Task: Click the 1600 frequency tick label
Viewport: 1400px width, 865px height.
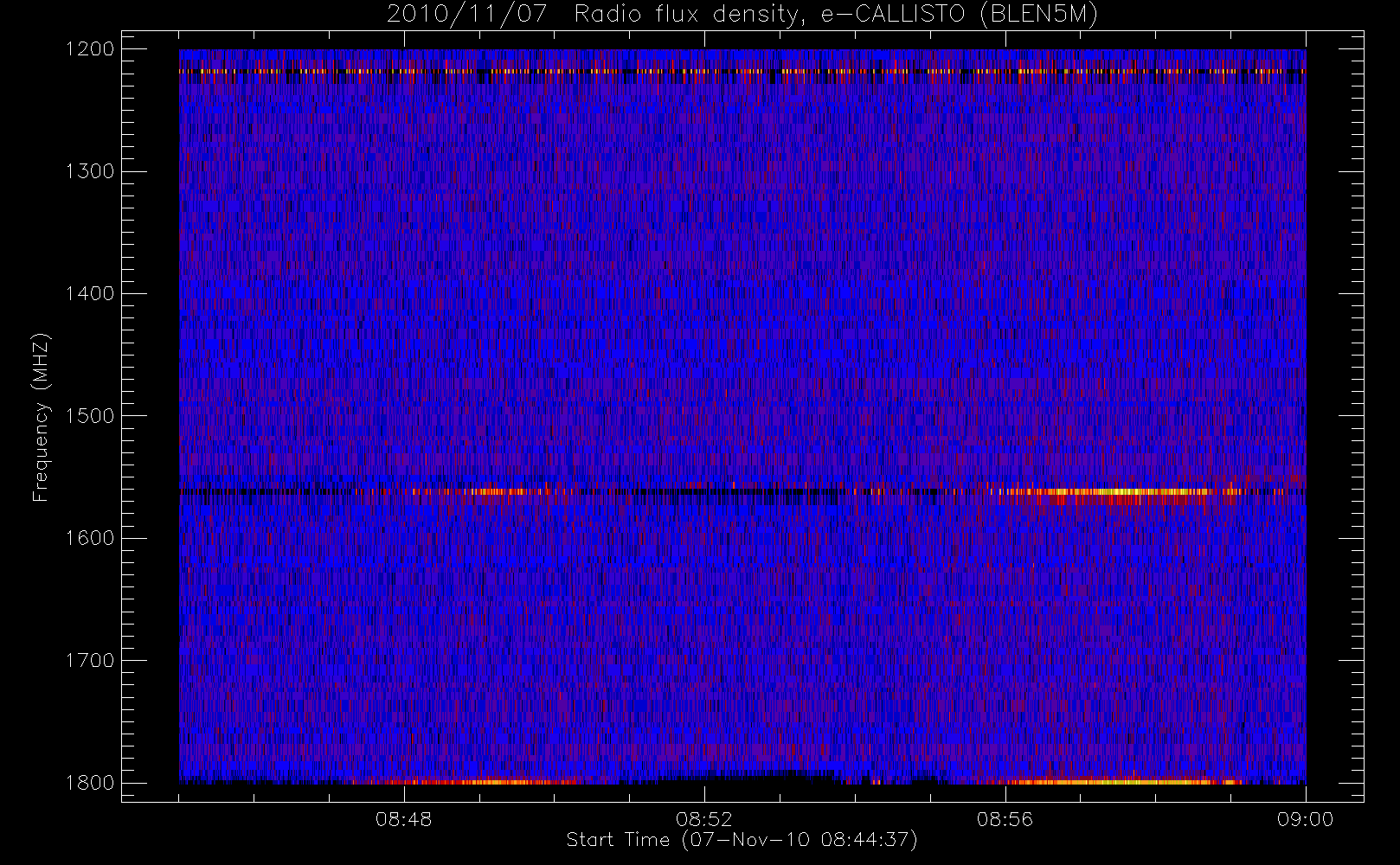Action: pos(90,538)
